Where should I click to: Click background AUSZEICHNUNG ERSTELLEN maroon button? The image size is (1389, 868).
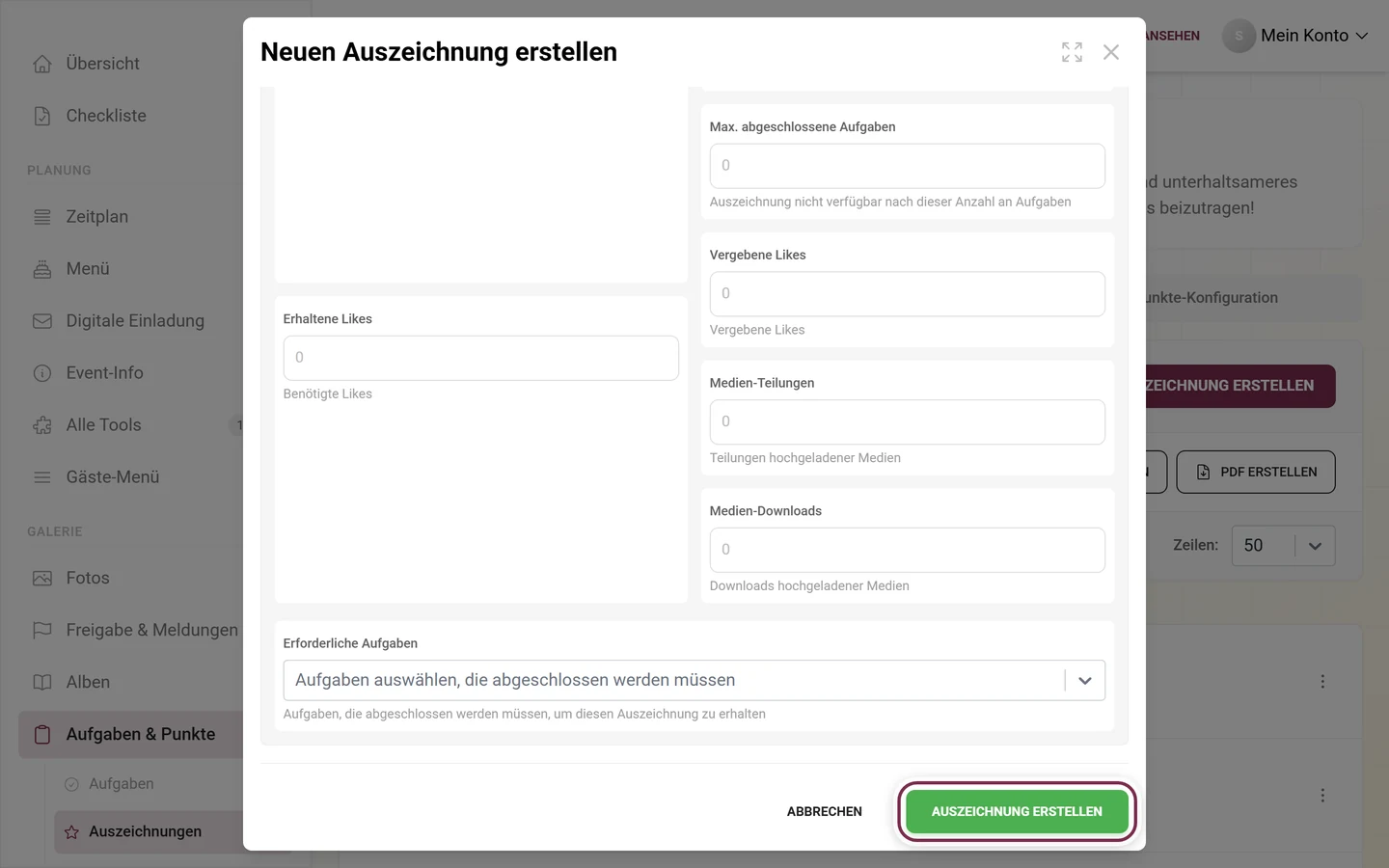click(x=1240, y=386)
